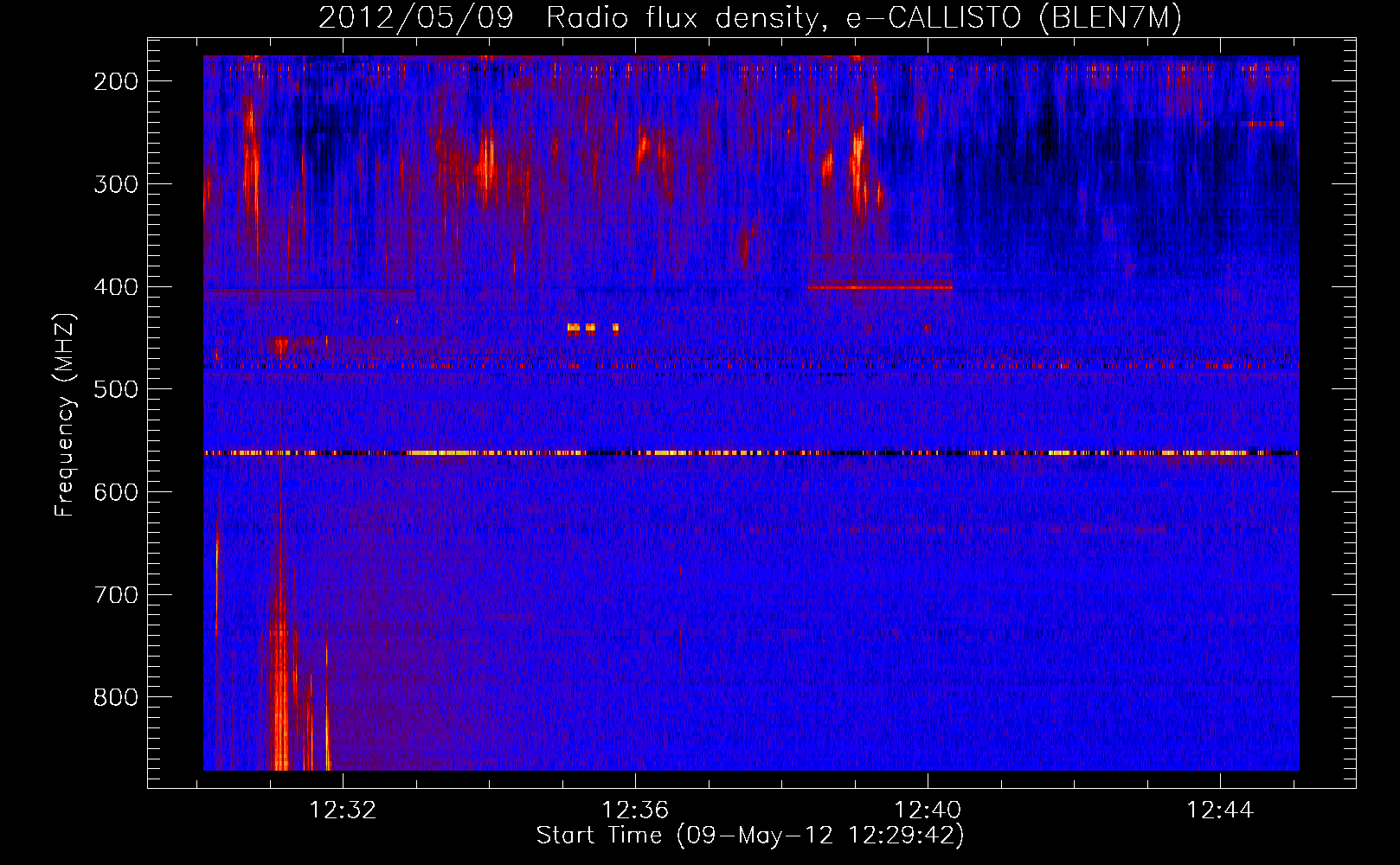
Task: Select the 'e-CALLISTO (BLEN7M)' instrument label in title
Action: pyautogui.click(x=1014, y=18)
